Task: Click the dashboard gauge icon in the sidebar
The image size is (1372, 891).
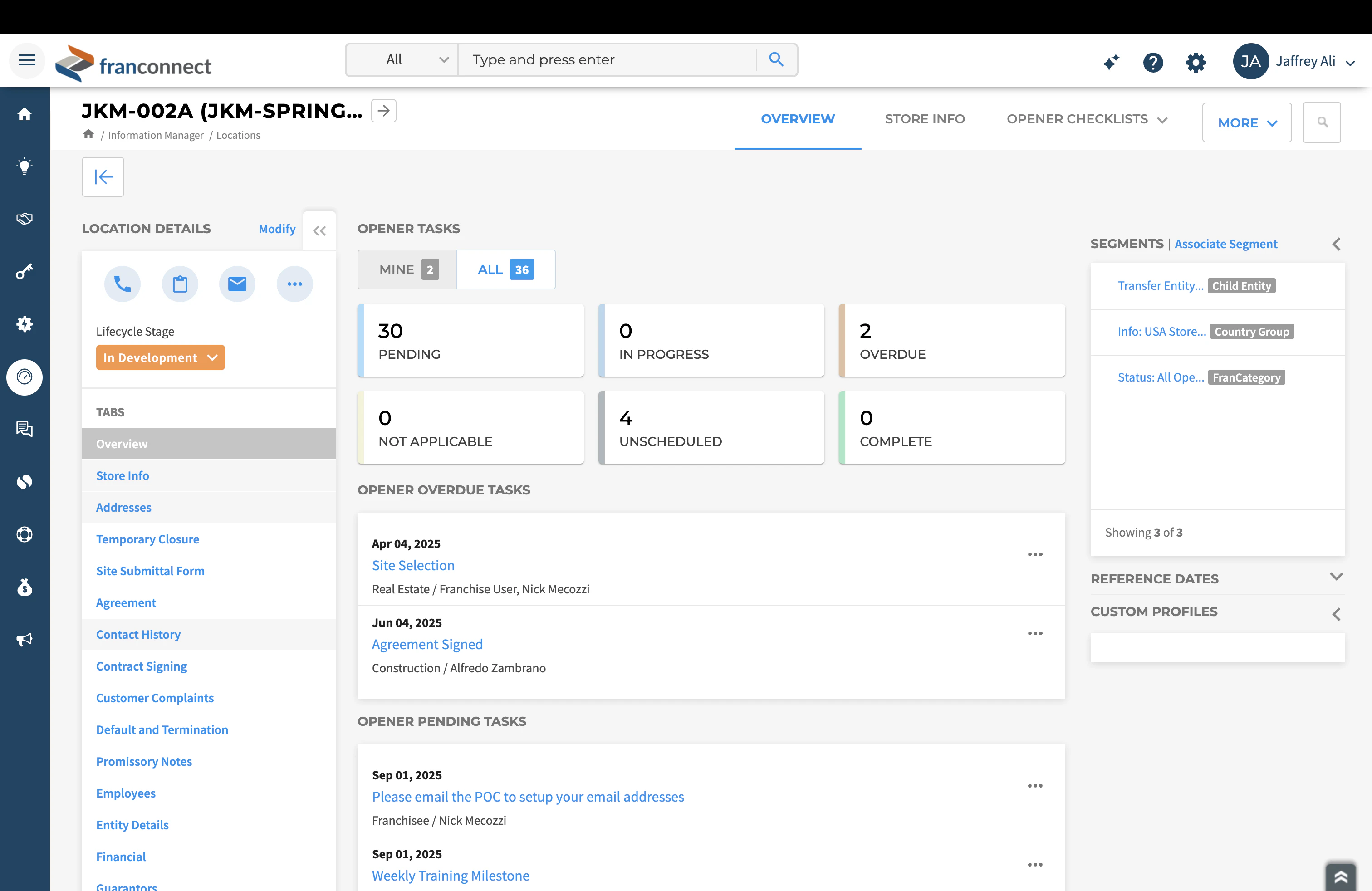Action: 25,377
